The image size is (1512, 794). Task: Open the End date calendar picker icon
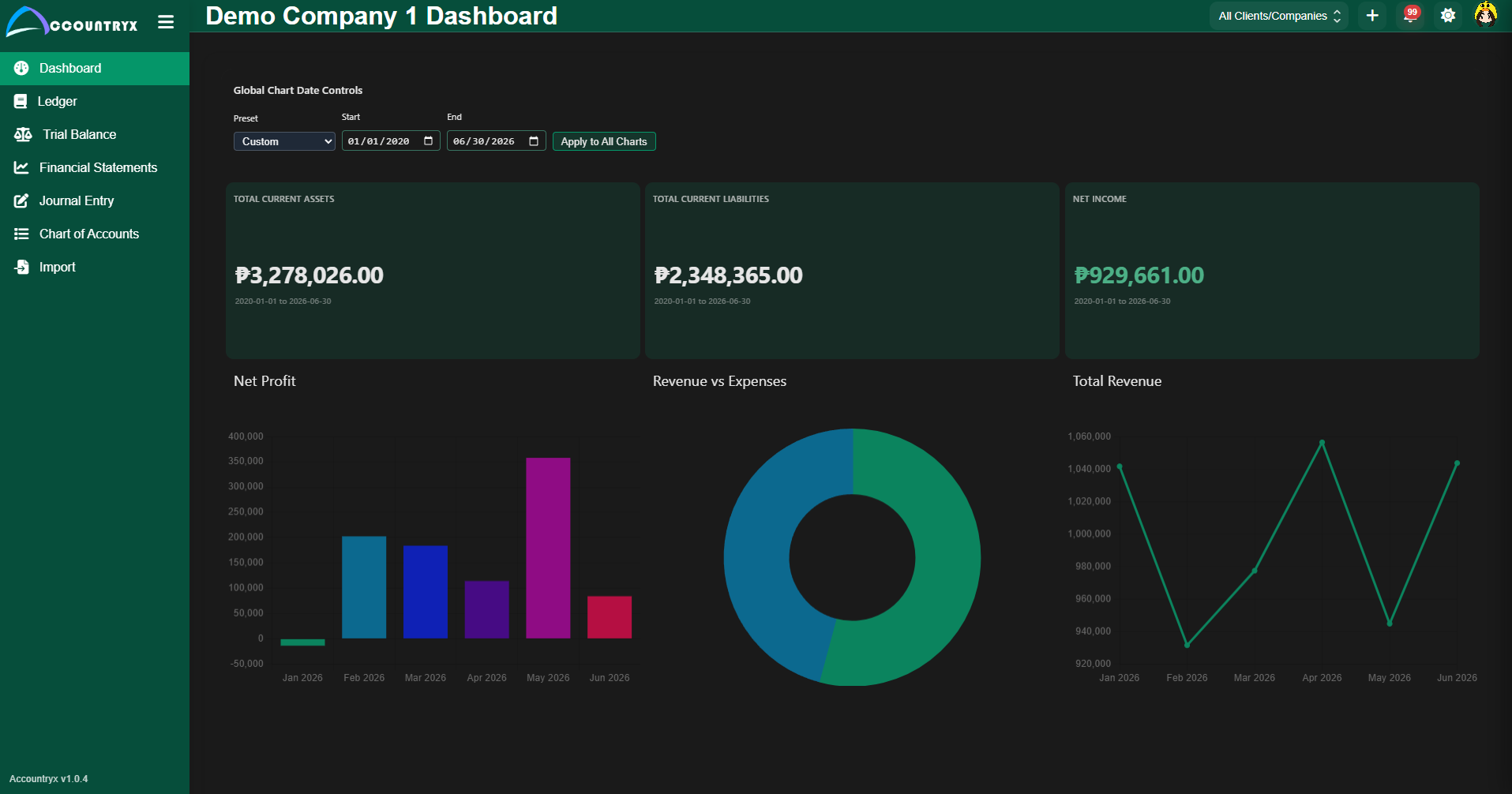click(534, 141)
